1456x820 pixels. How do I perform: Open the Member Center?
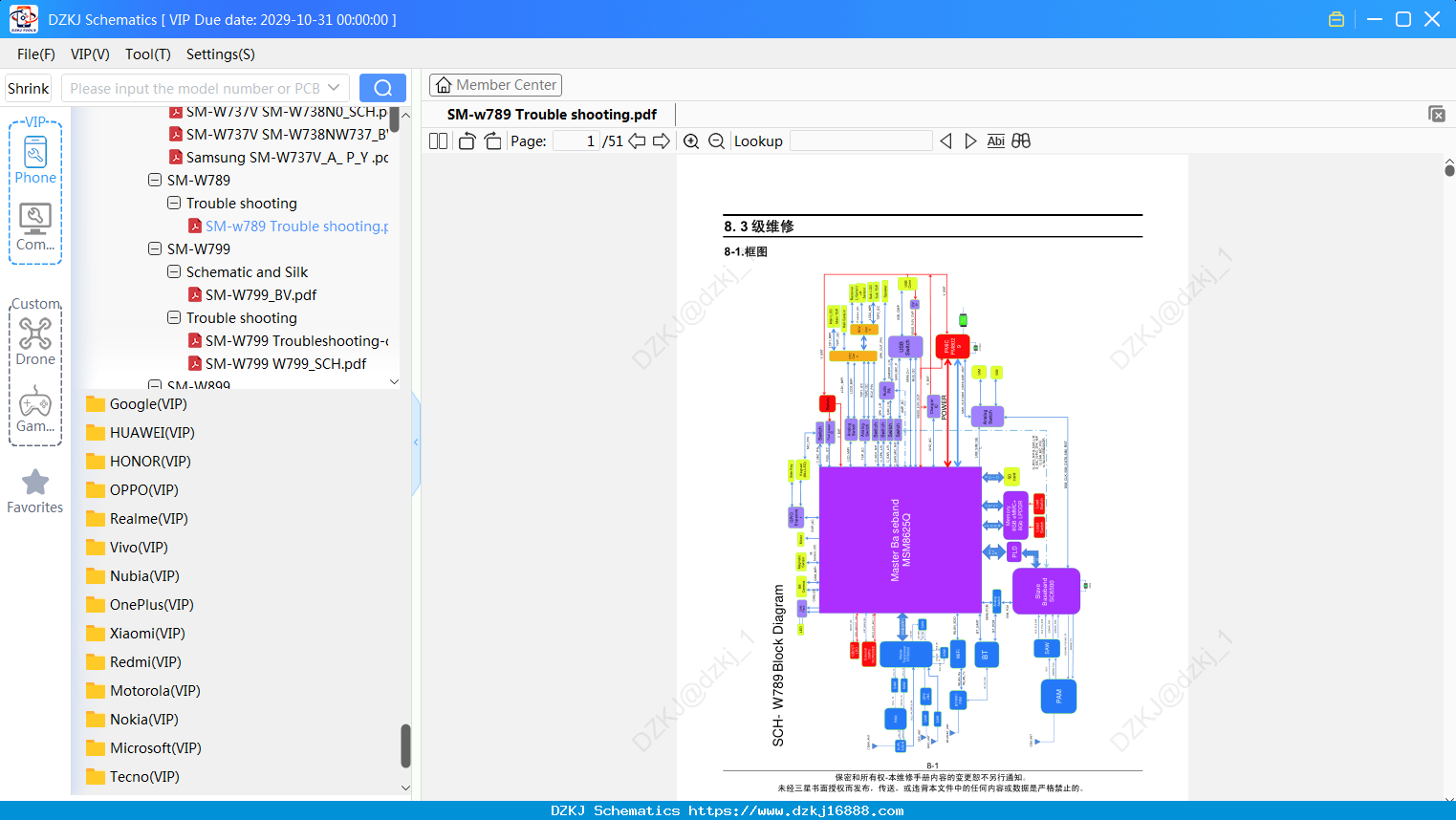(x=495, y=85)
